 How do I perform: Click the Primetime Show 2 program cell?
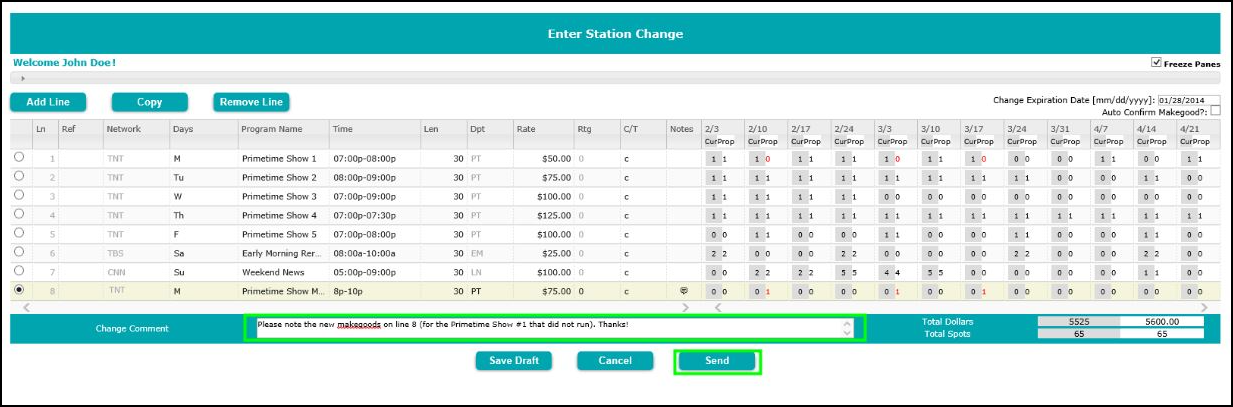coord(283,177)
